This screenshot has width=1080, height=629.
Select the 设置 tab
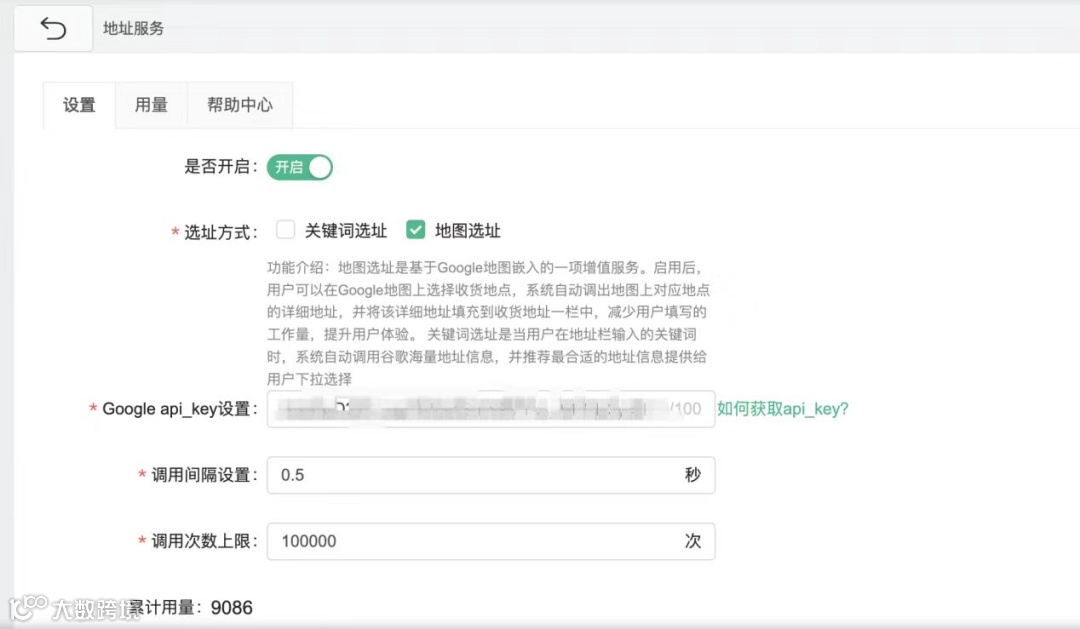coord(79,104)
